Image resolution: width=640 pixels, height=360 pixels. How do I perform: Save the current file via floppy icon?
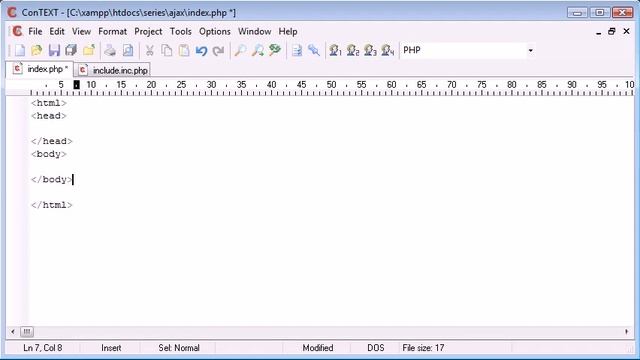(54, 51)
